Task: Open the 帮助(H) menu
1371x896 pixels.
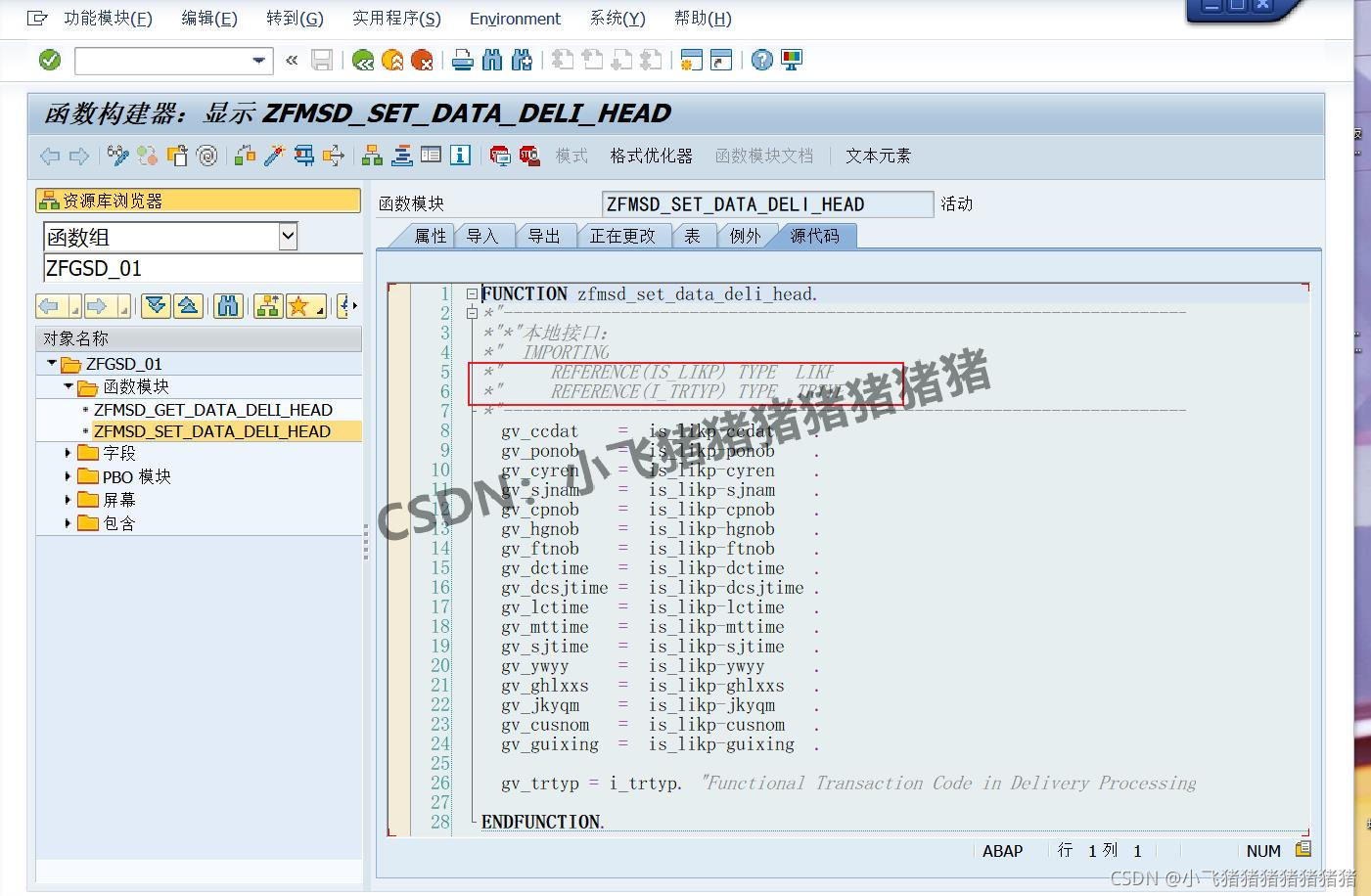Action: [x=703, y=19]
